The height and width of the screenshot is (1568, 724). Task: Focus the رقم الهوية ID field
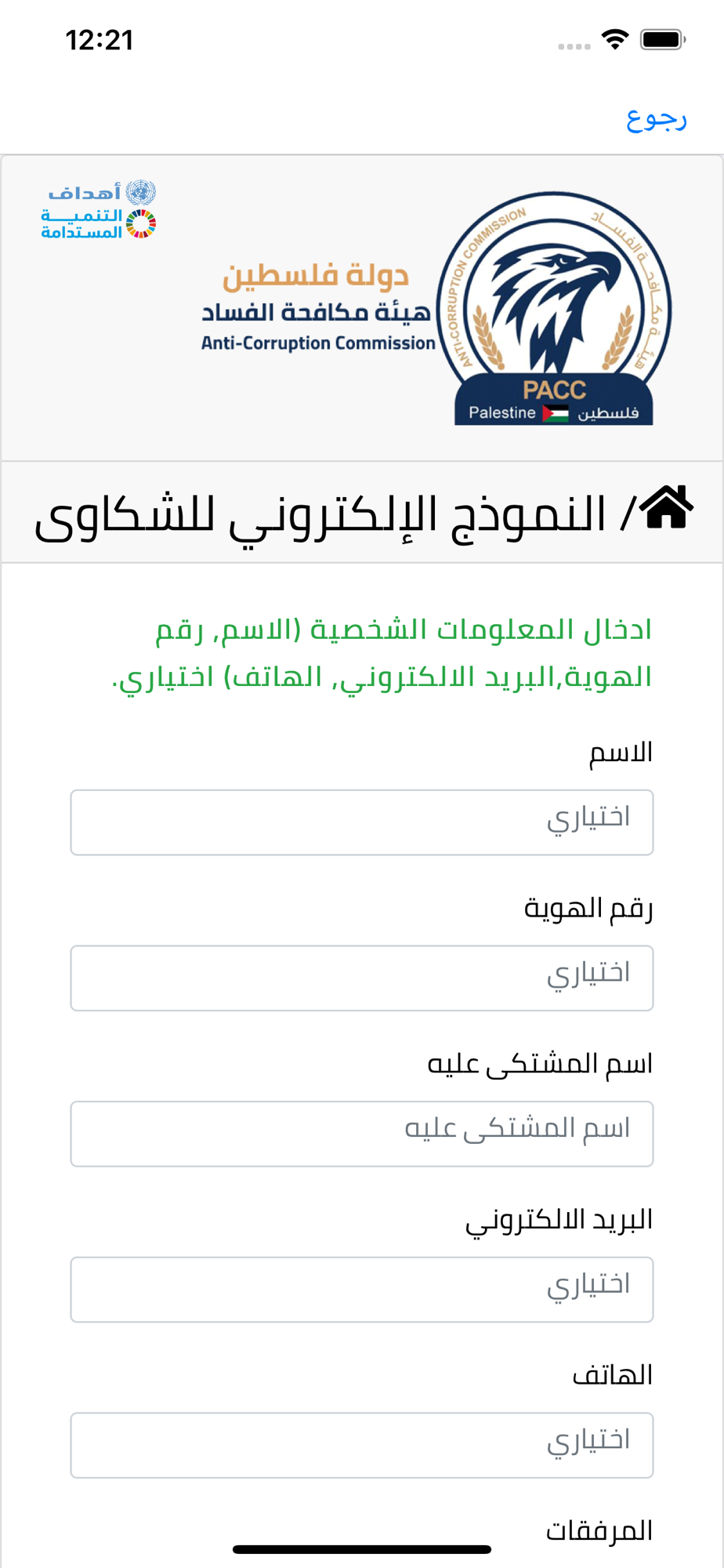pos(362,978)
